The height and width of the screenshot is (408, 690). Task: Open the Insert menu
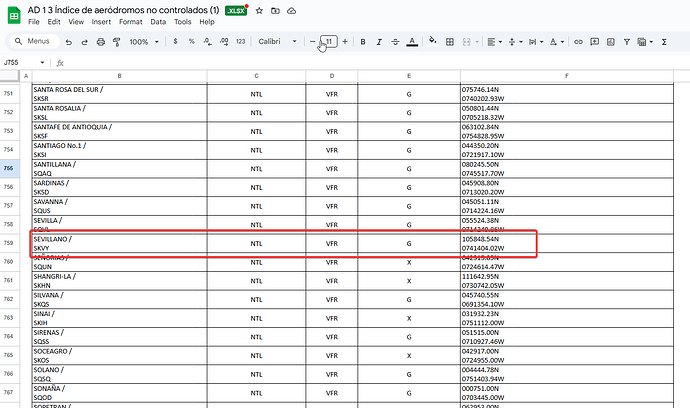(x=101, y=22)
